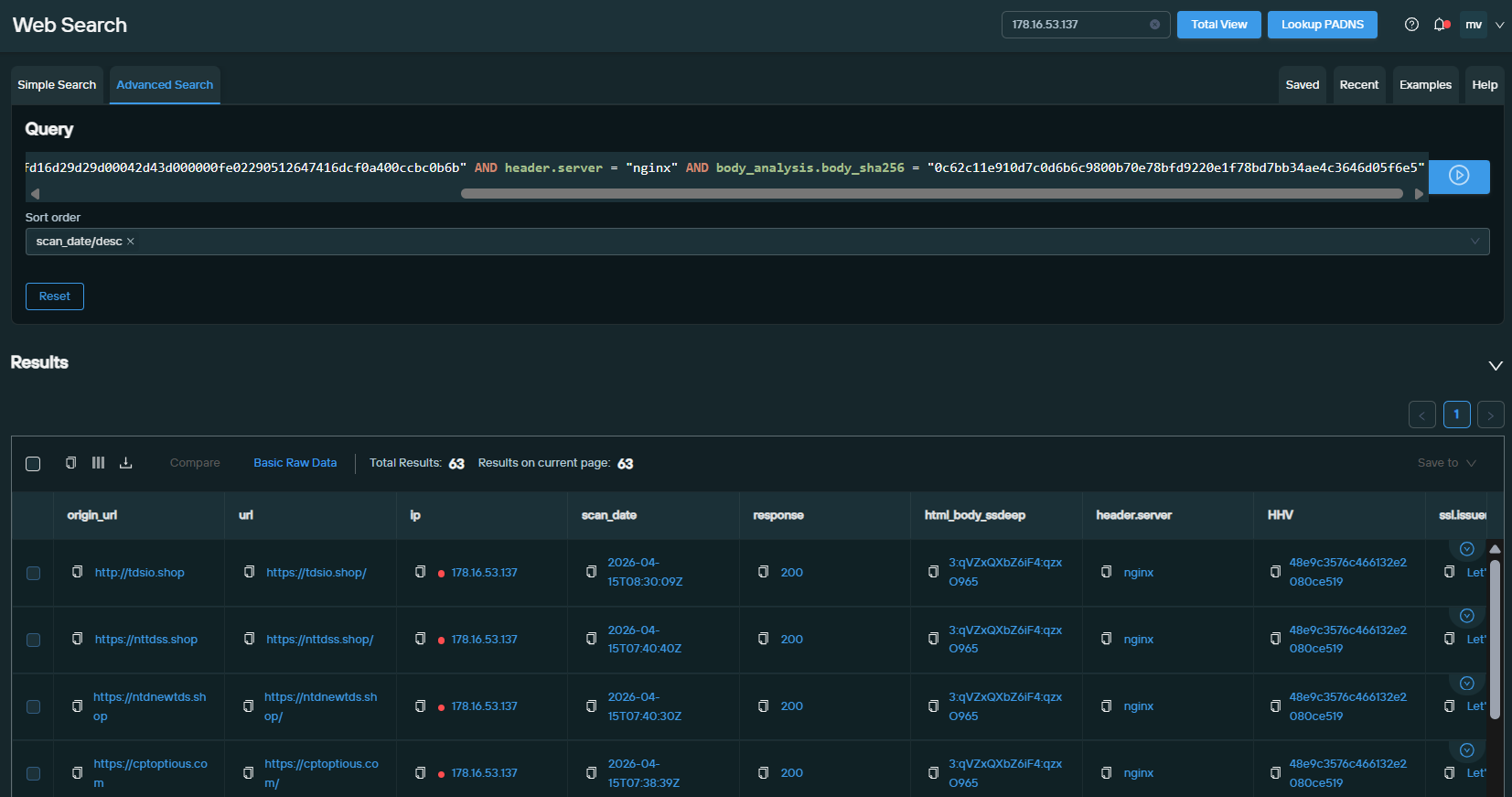
Task: Open column chooser icon in results toolbar
Action: tap(98, 463)
